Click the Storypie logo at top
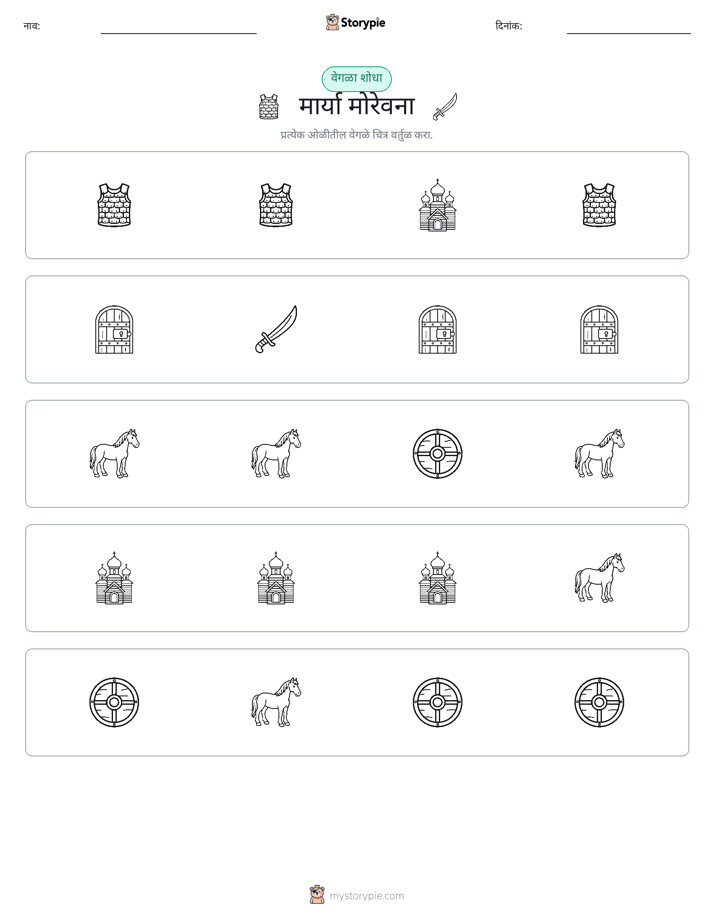This screenshot has width=714, height=924. (356, 22)
